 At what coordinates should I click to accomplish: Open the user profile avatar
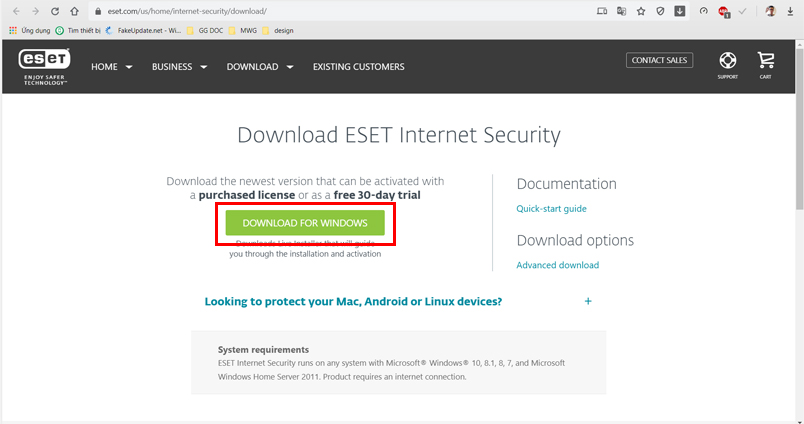click(x=770, y=11)
